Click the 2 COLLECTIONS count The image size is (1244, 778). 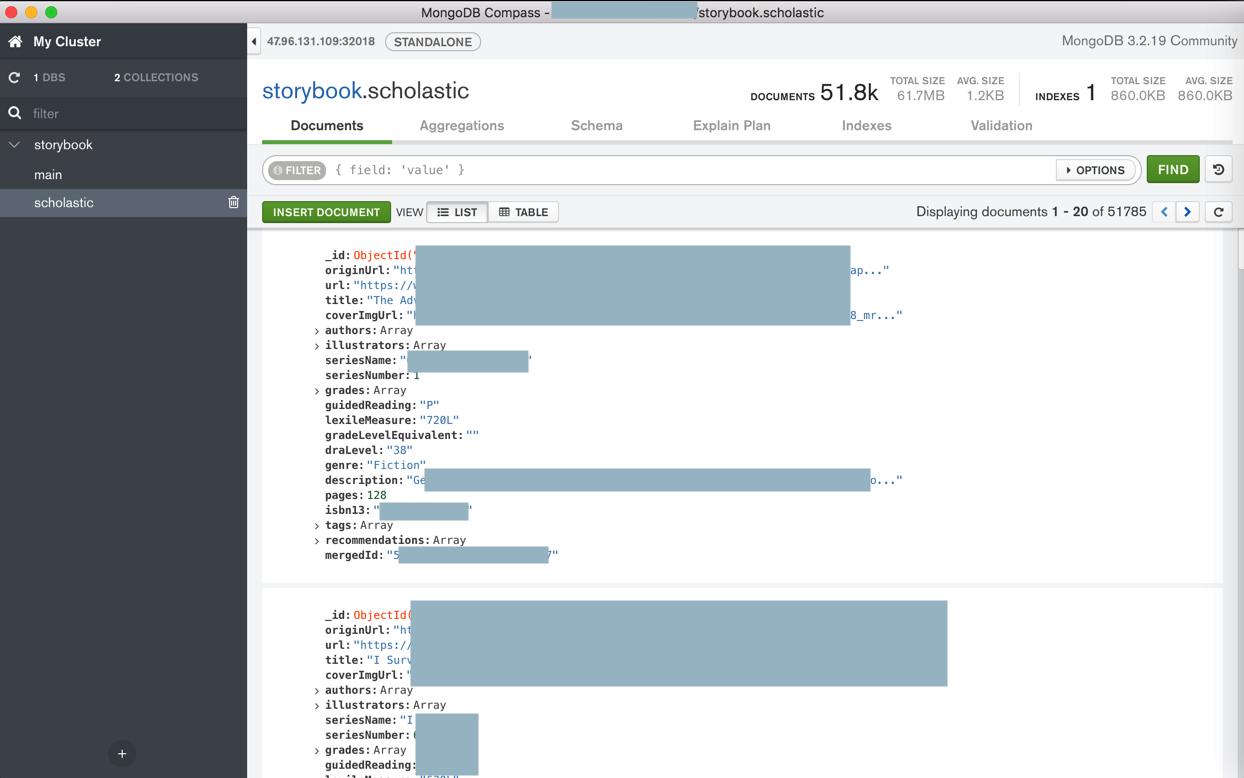[x=156, y=77]
